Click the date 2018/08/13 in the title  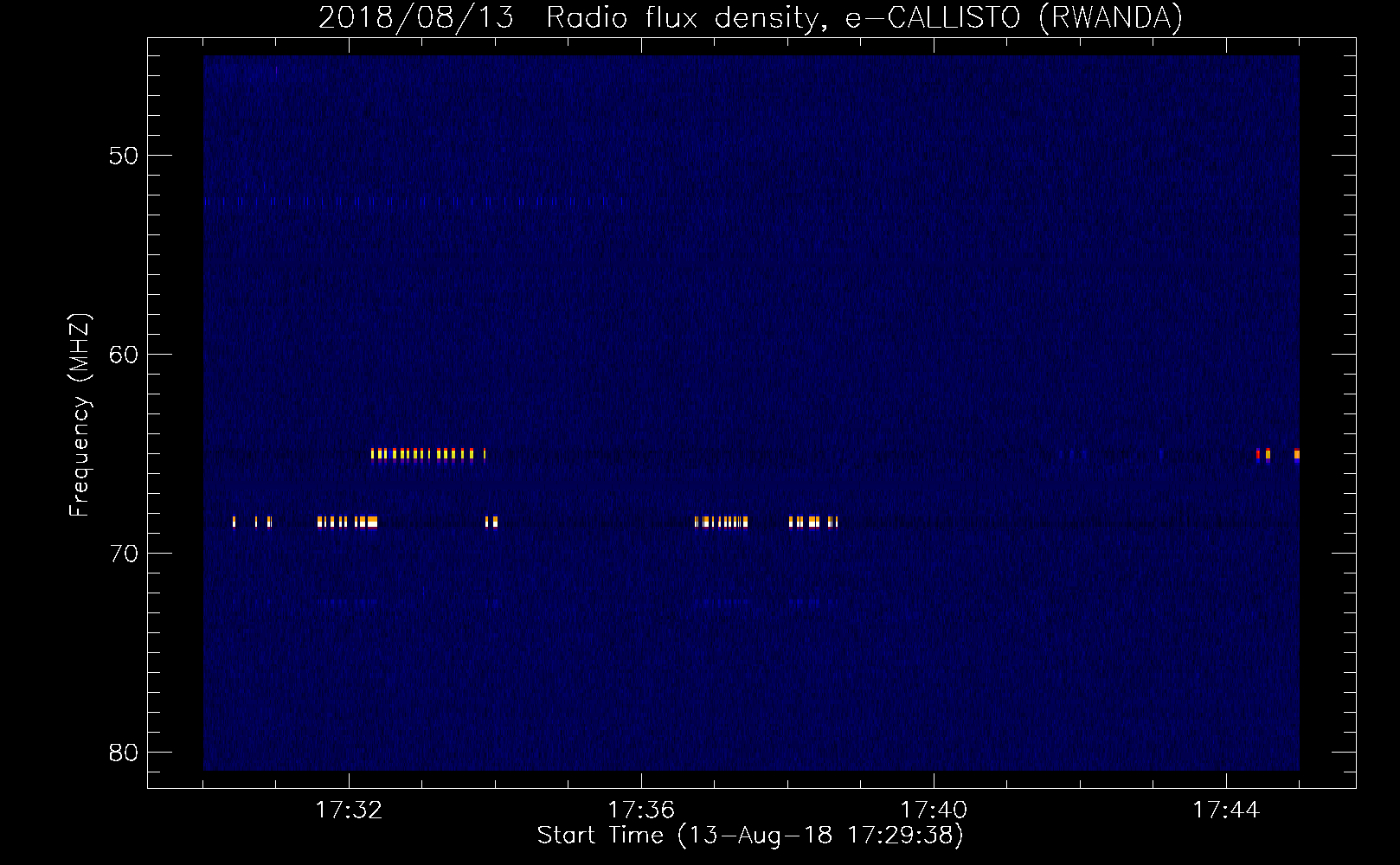[415, 17]
